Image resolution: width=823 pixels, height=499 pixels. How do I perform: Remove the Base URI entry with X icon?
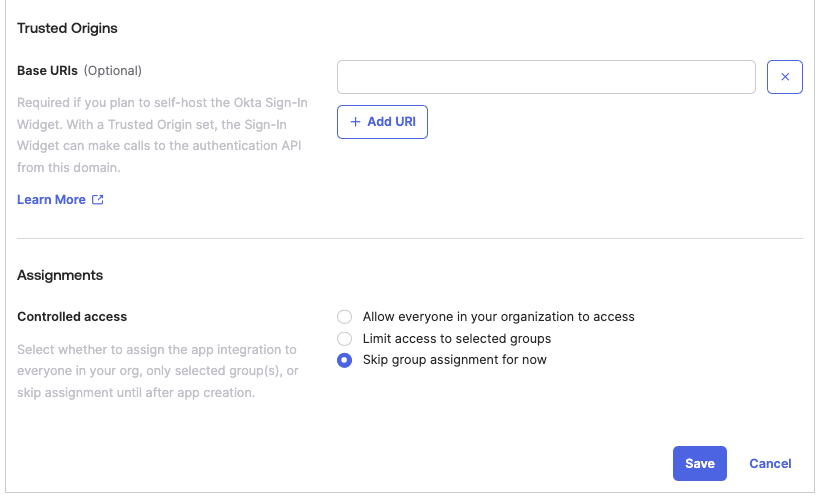tap(785, 77)
